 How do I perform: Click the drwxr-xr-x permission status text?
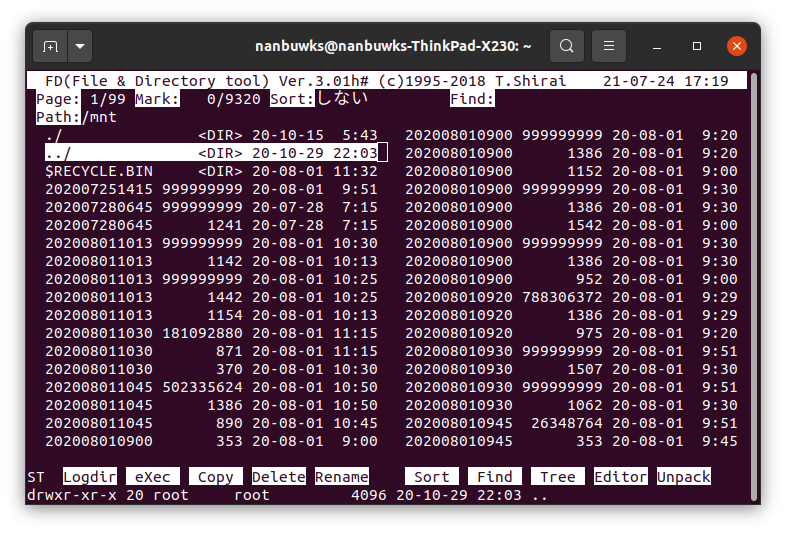coord(72,495)
